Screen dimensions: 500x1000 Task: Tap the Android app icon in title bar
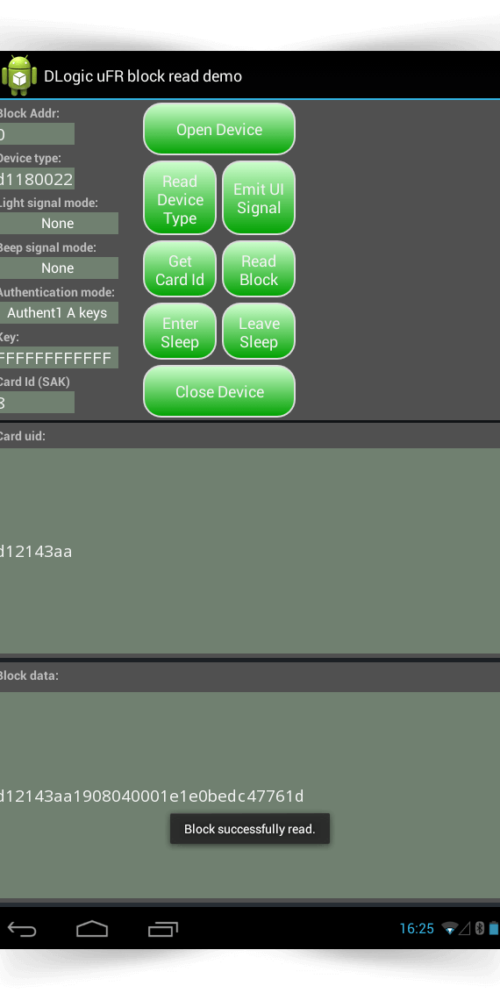pyautogui.click(x=19, y=76)
